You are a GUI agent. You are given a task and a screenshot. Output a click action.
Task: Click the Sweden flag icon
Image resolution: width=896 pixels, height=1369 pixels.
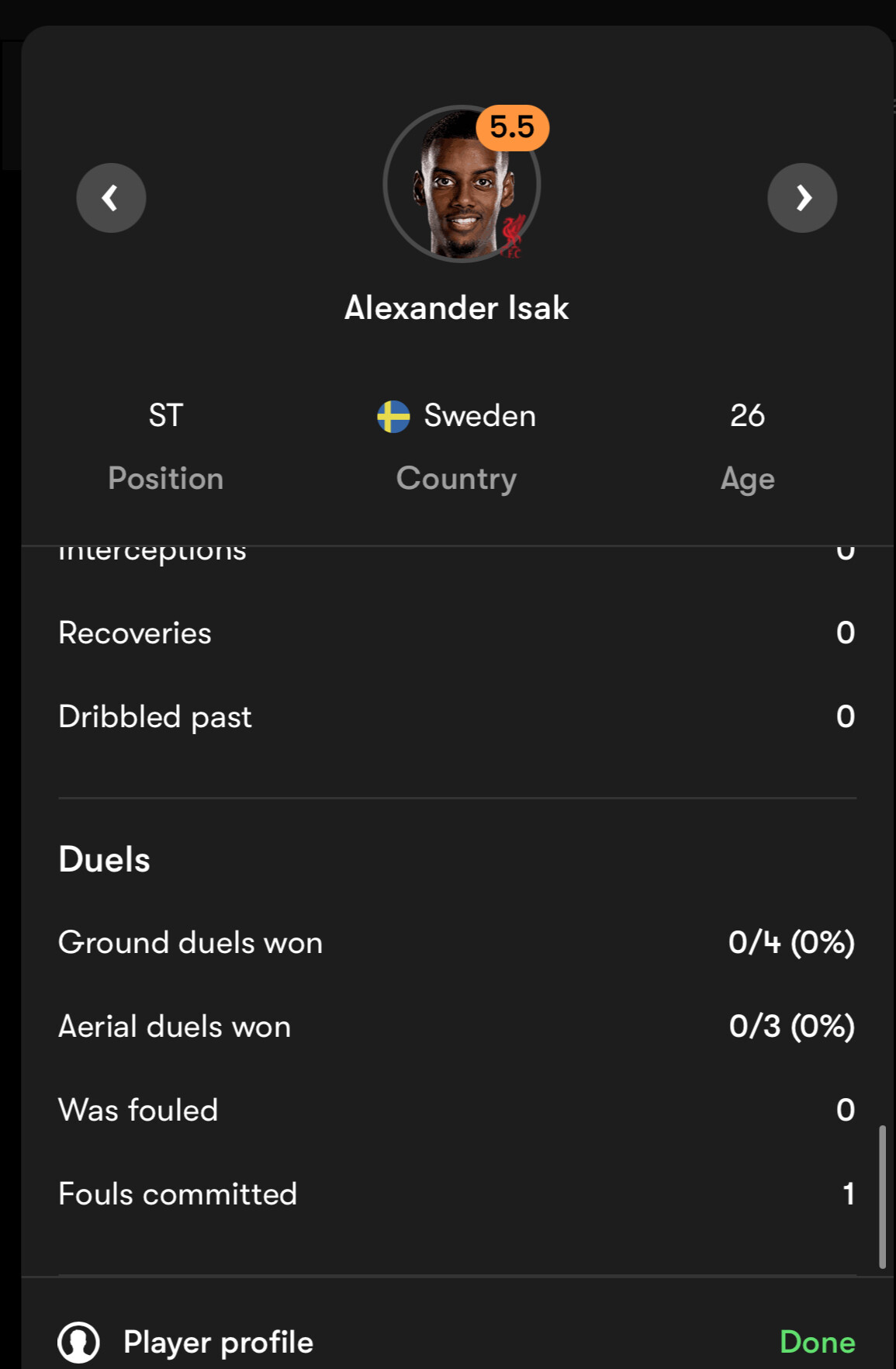coord(393,417)
